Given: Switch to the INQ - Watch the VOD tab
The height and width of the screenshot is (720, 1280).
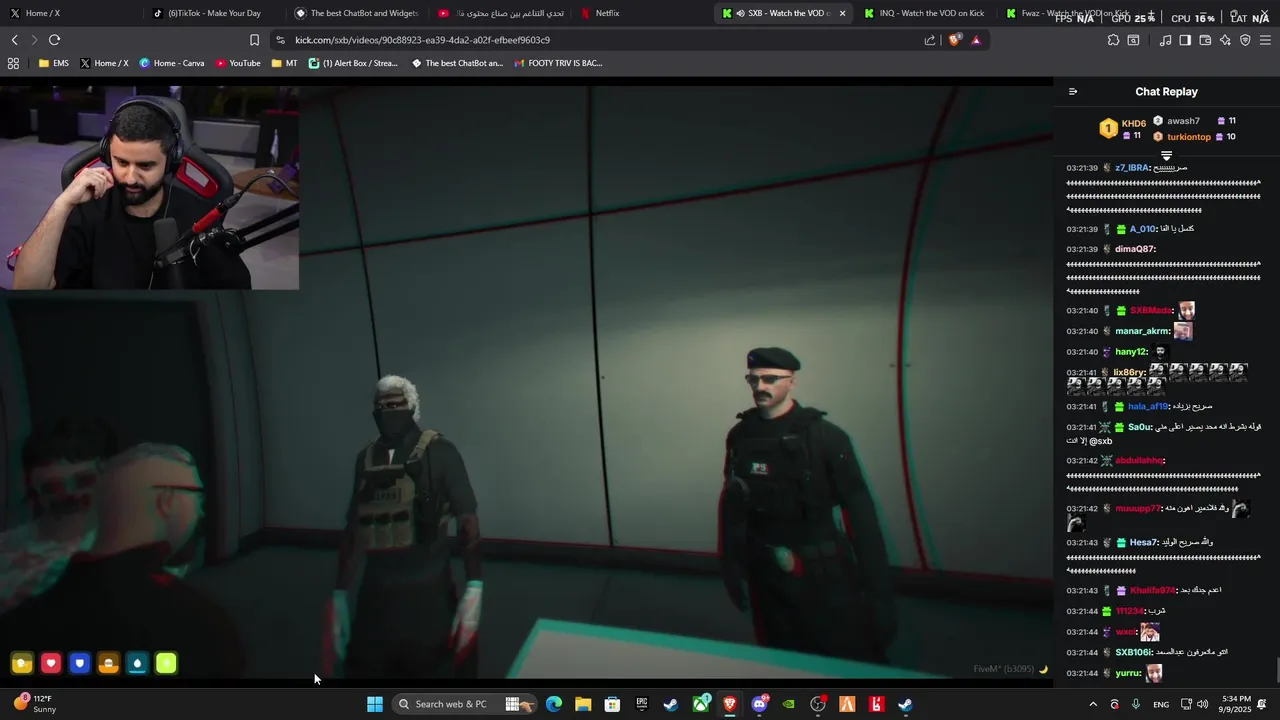Looking at the screenshot, I should (926, 13).
